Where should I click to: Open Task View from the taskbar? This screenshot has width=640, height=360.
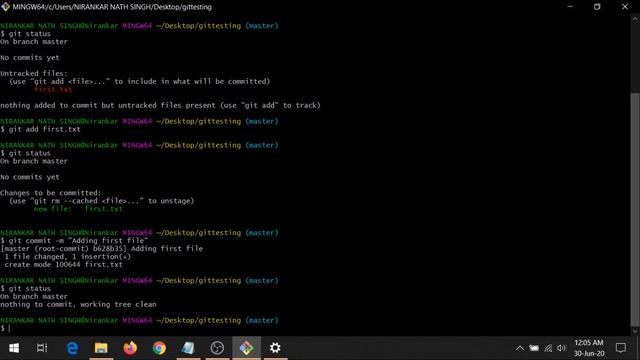pyautogui.click(x=42, y=348)
